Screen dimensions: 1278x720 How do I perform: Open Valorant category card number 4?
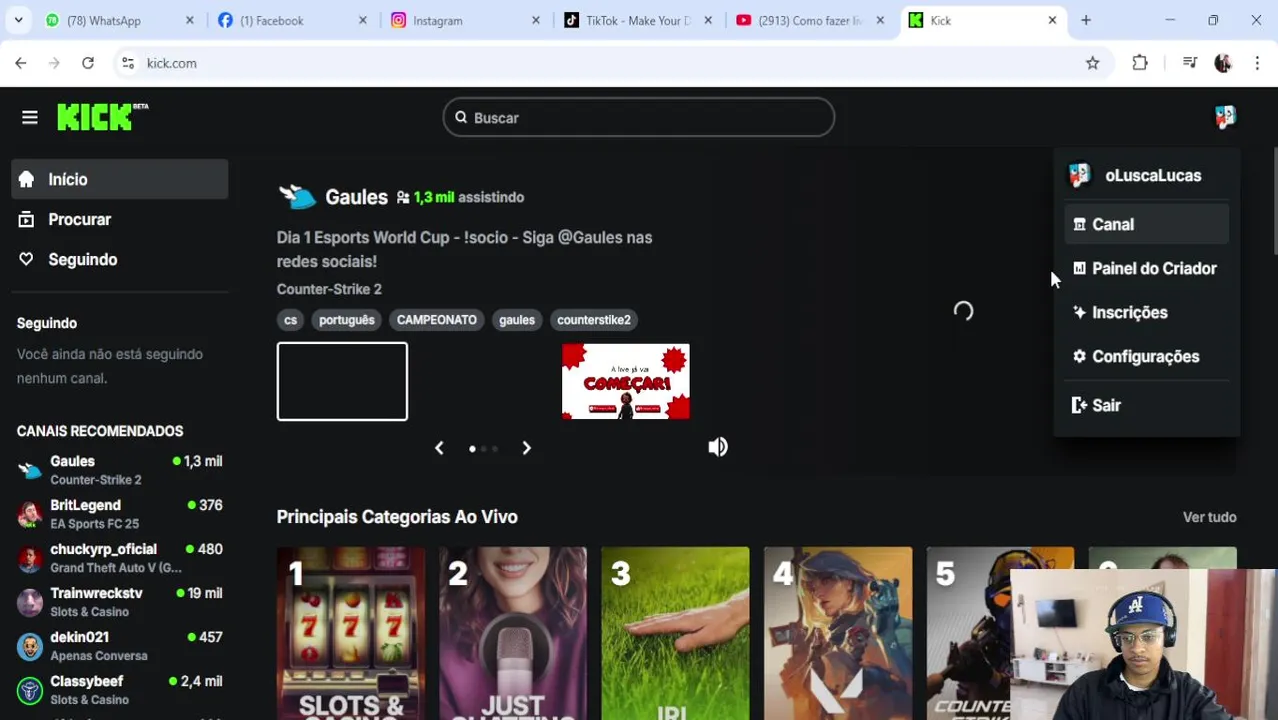[x=838, y=633]
